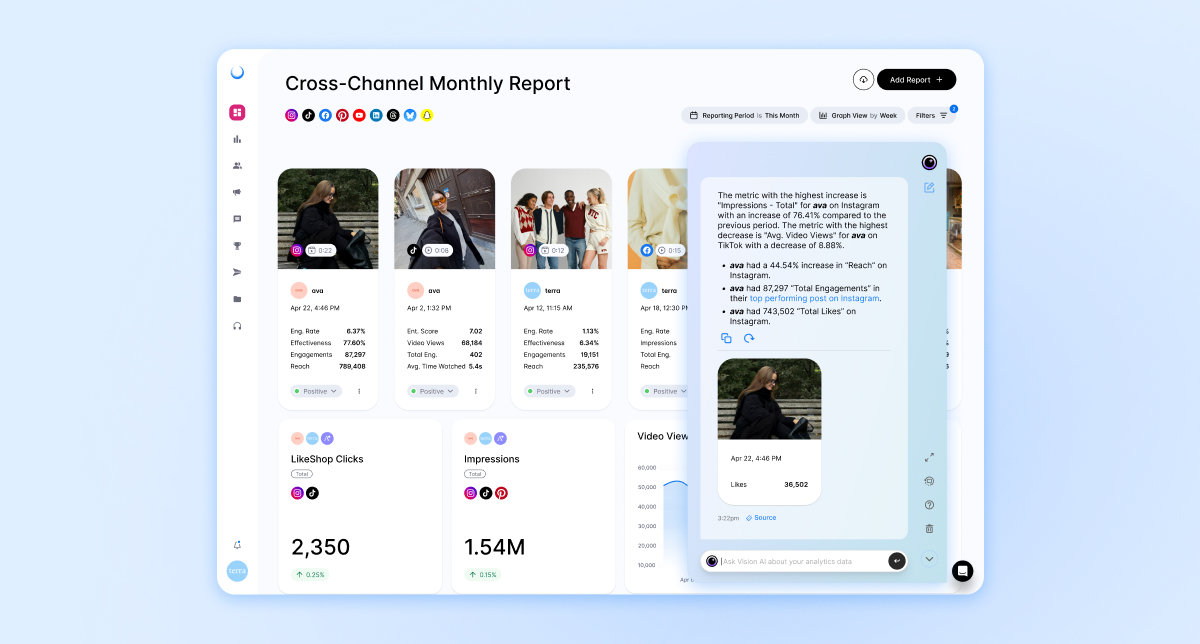
Task: Select LinkedIn channel icon under report title
Action: tap(376, 115)
